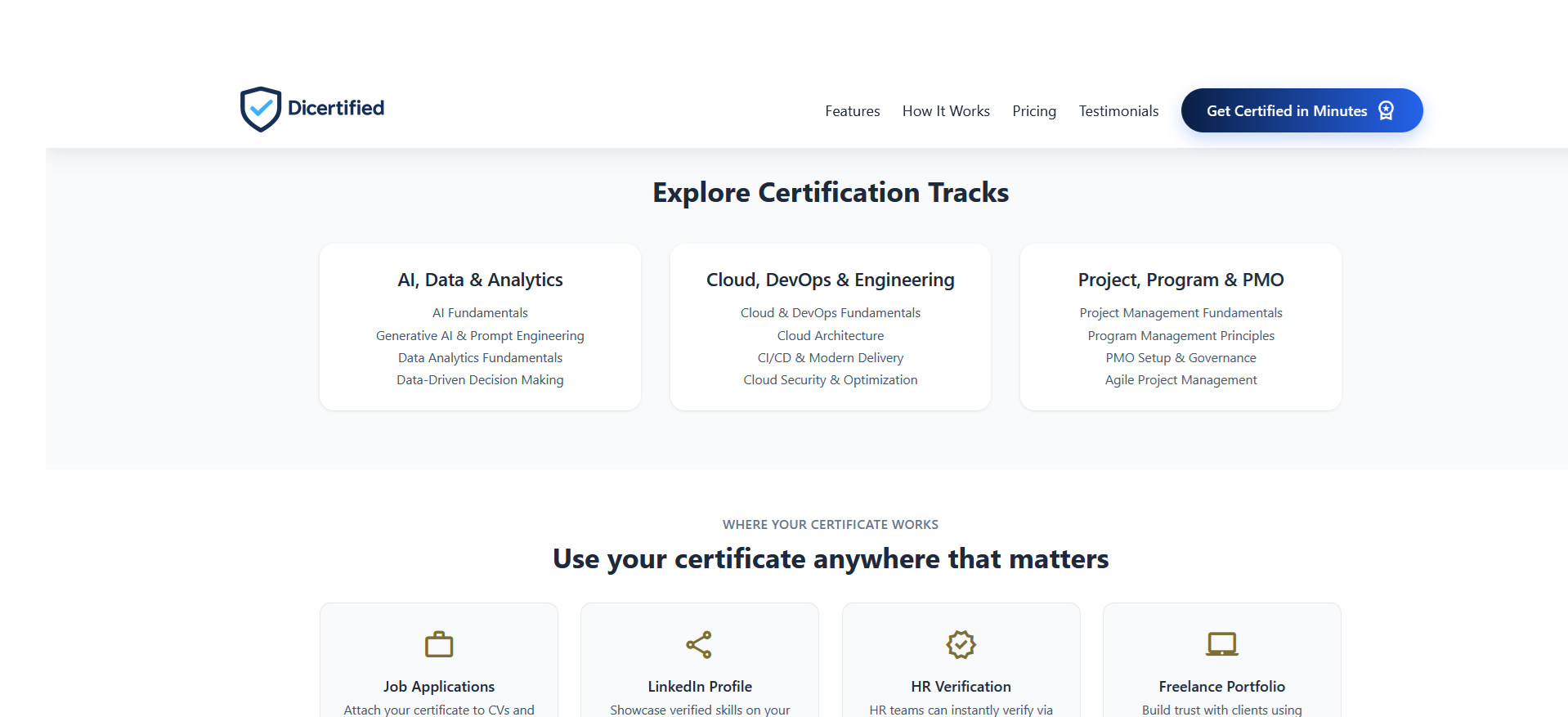Click the award ribbon icon in Get Certified button
Screen dimensions: 1568x717
coord(1386,110)
